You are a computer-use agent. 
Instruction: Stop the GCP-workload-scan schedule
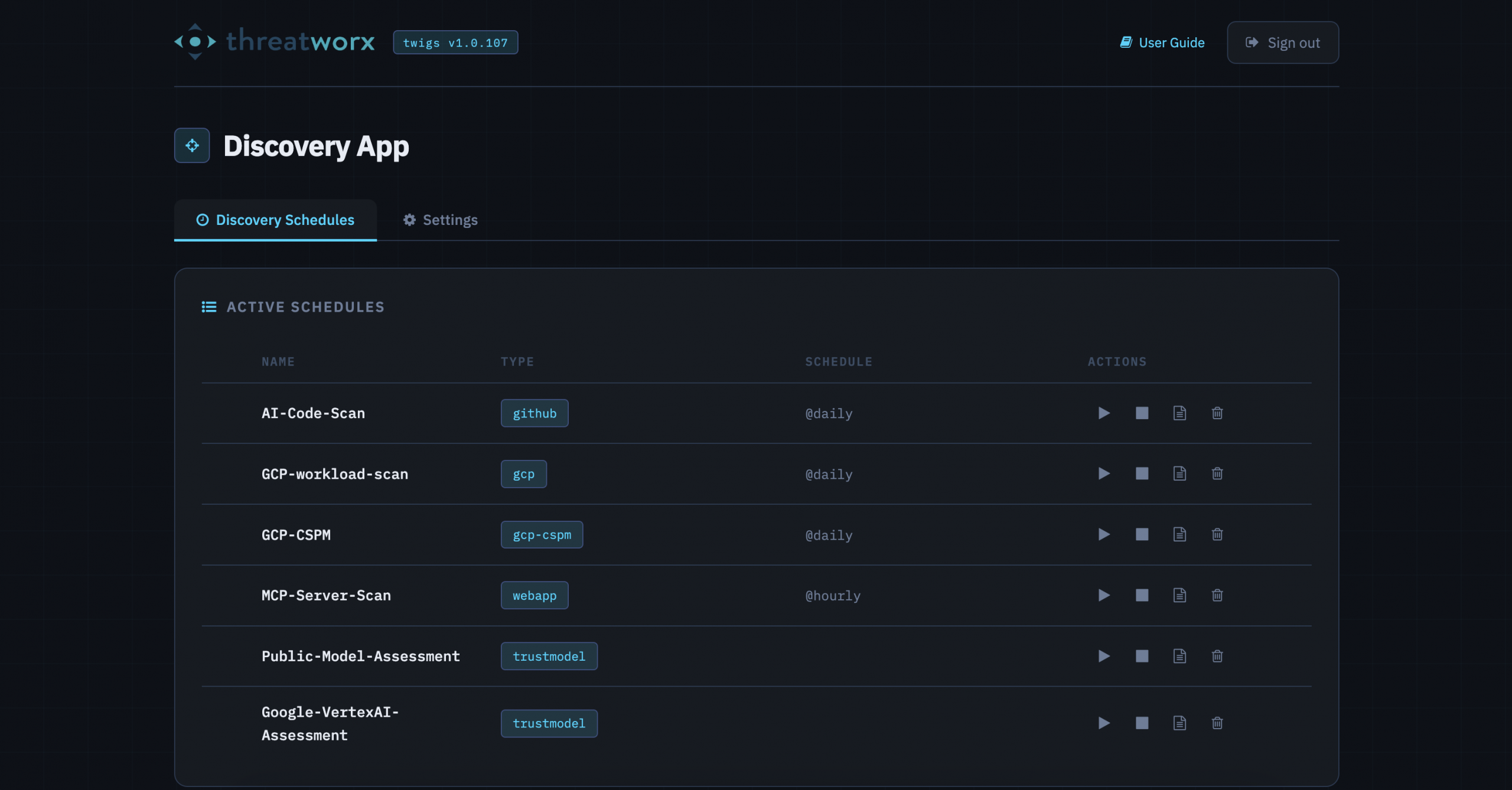(x=1142, y=474)
